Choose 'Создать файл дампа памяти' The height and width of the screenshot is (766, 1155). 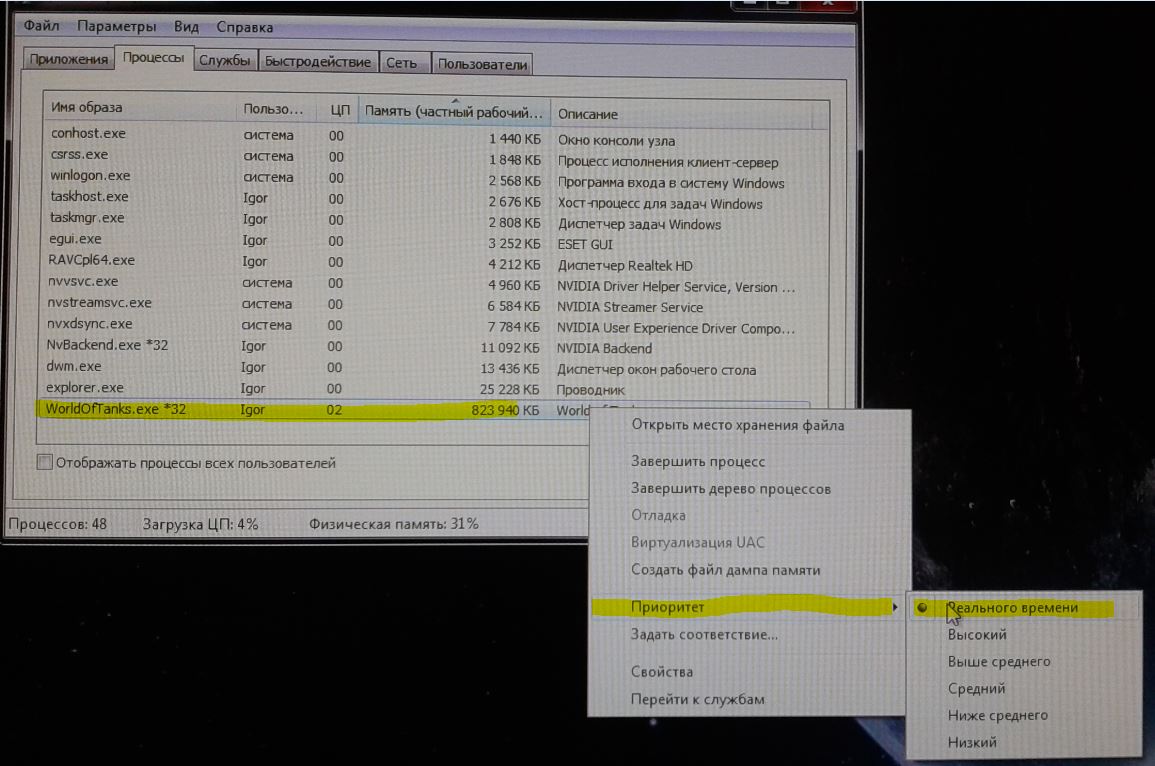point(725,570)
